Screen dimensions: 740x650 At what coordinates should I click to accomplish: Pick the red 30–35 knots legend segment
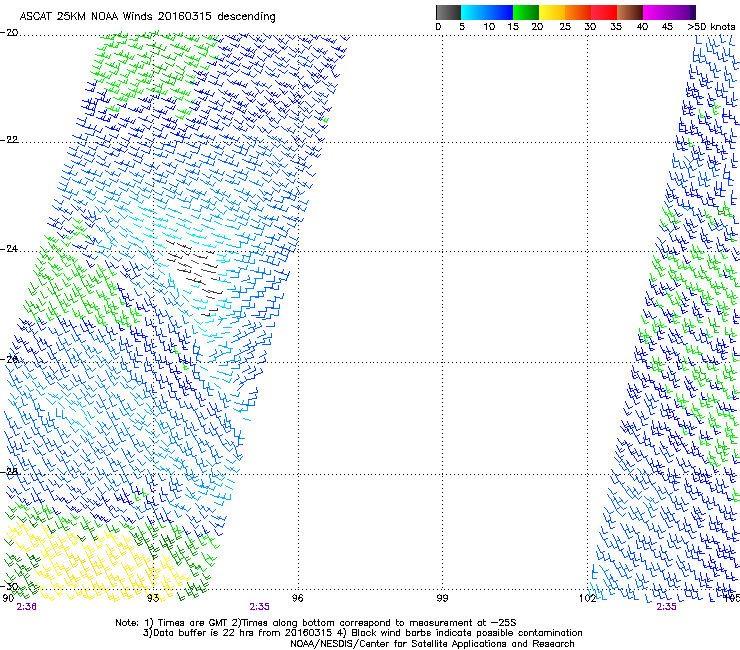(604, 12)
